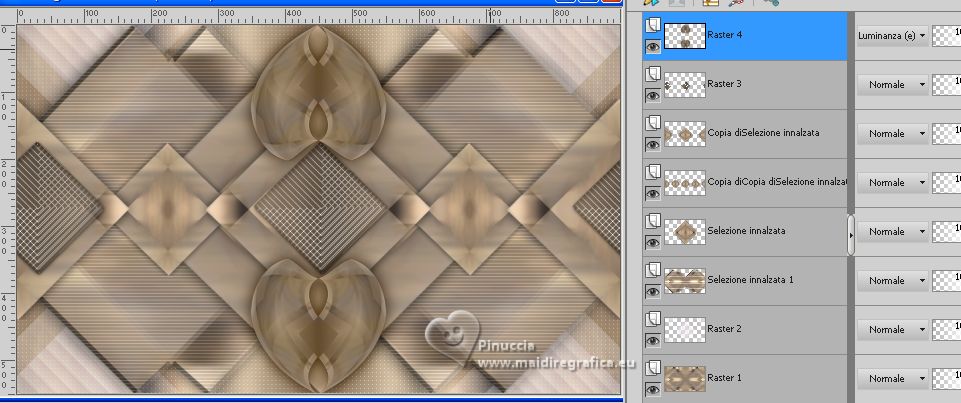Click the 'Selezione innalzata' layer name

coord(746,231)
